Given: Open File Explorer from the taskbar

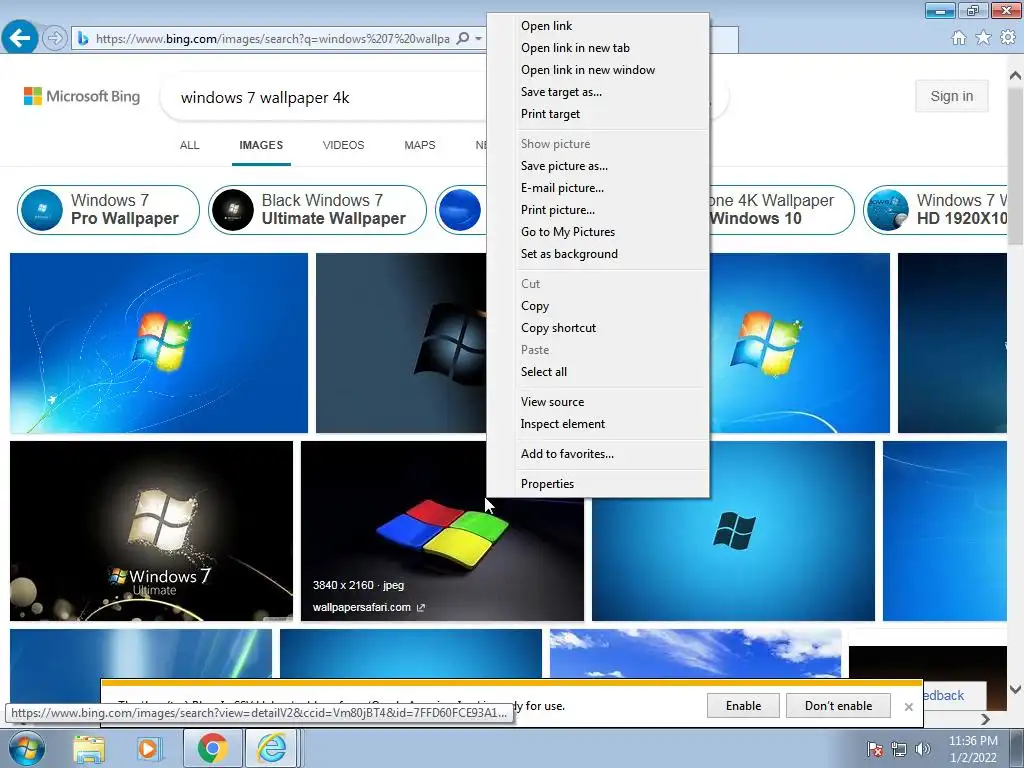Looking at the screenshot, I should click(89, 749).
